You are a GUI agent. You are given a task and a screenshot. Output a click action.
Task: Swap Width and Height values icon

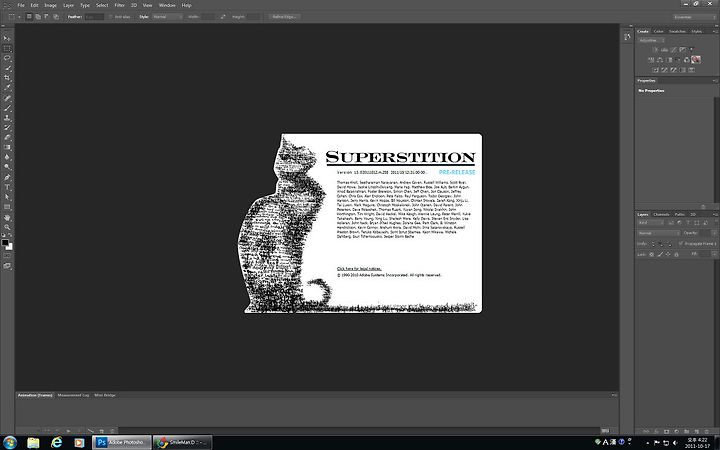[223, 17]
